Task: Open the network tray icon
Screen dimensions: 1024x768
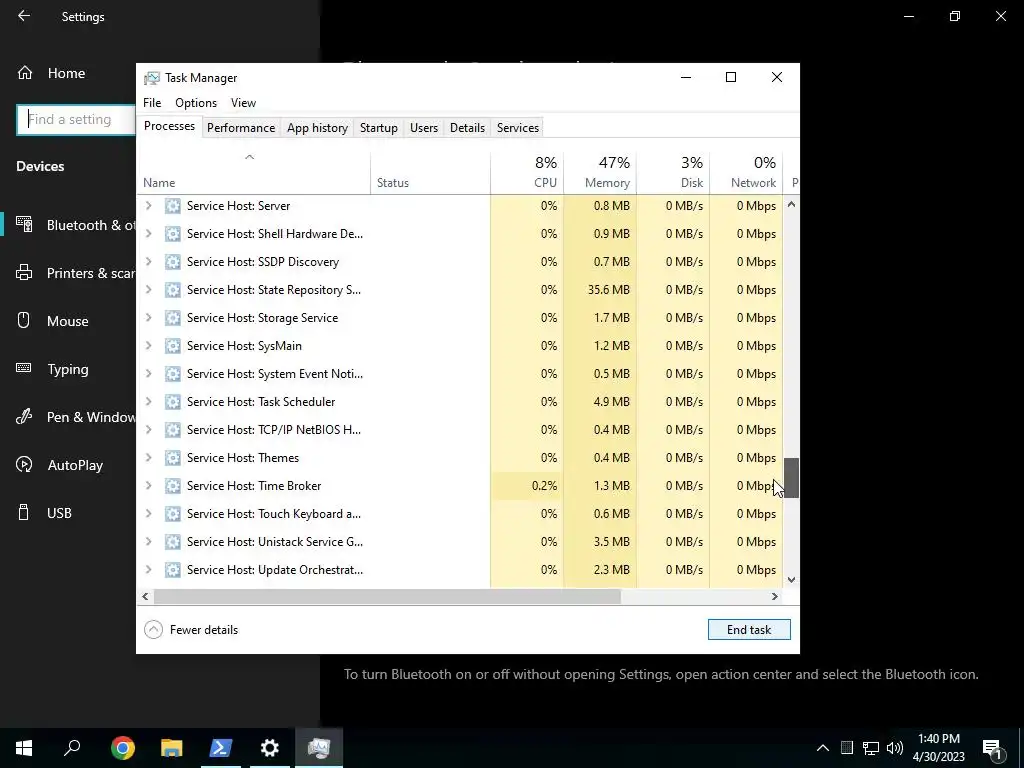Action: (x=871, y=748)
